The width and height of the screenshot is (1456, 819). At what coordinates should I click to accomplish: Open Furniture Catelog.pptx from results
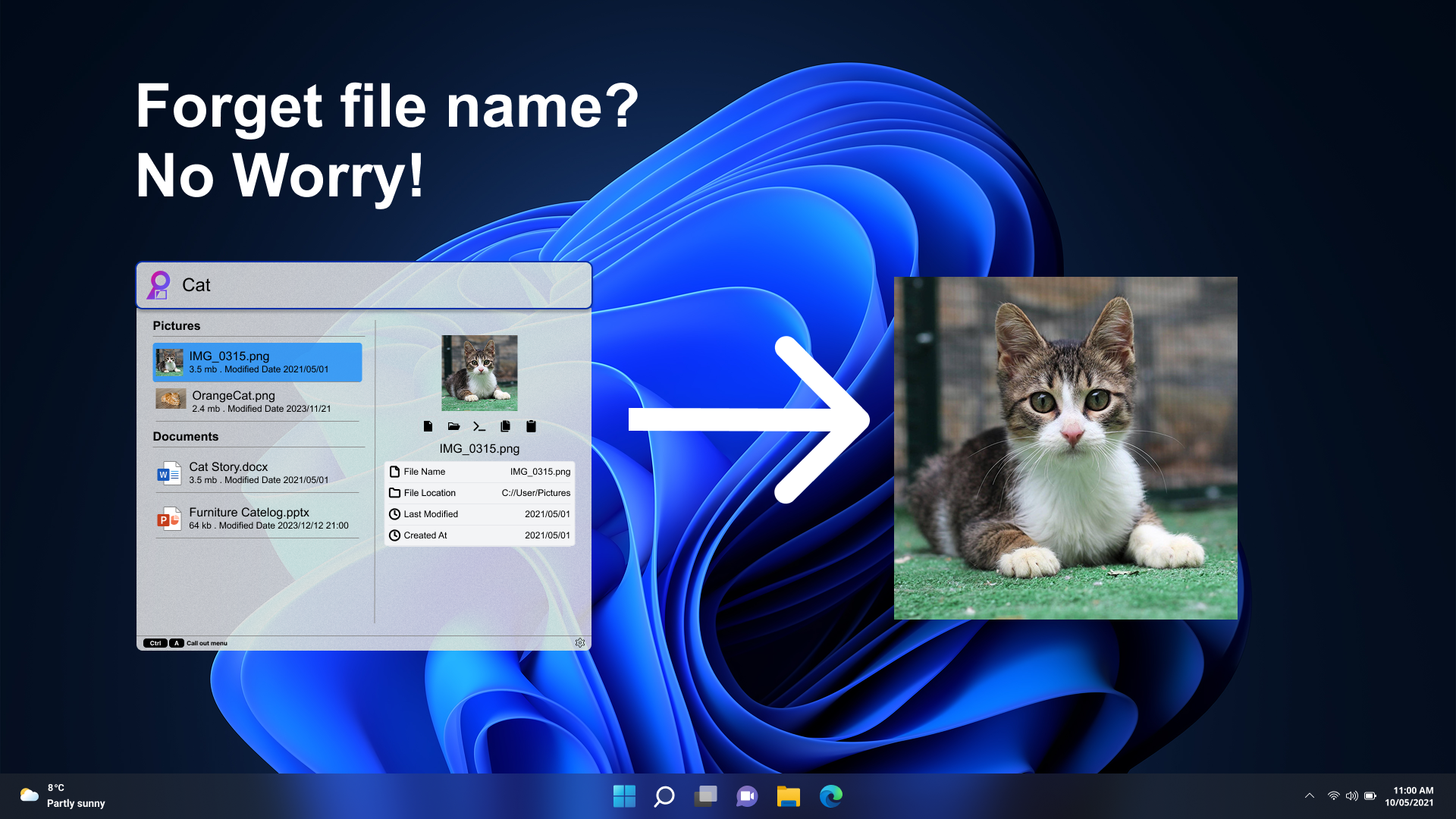click(x=250, y=518)
